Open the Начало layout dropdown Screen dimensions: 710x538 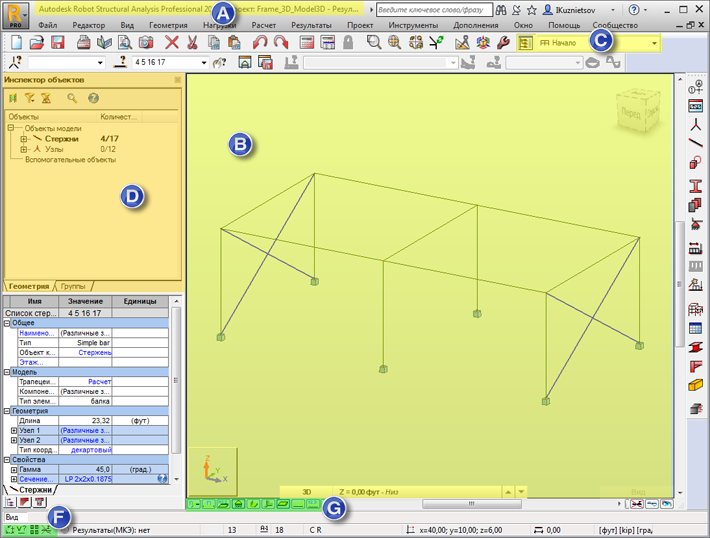click(x=654, y=43)
